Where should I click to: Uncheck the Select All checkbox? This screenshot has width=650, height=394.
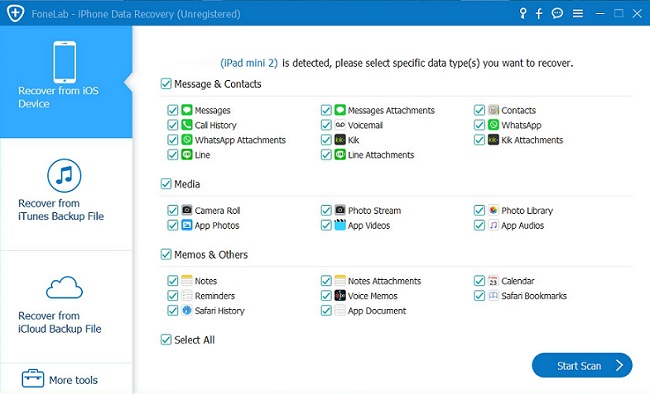166,340
